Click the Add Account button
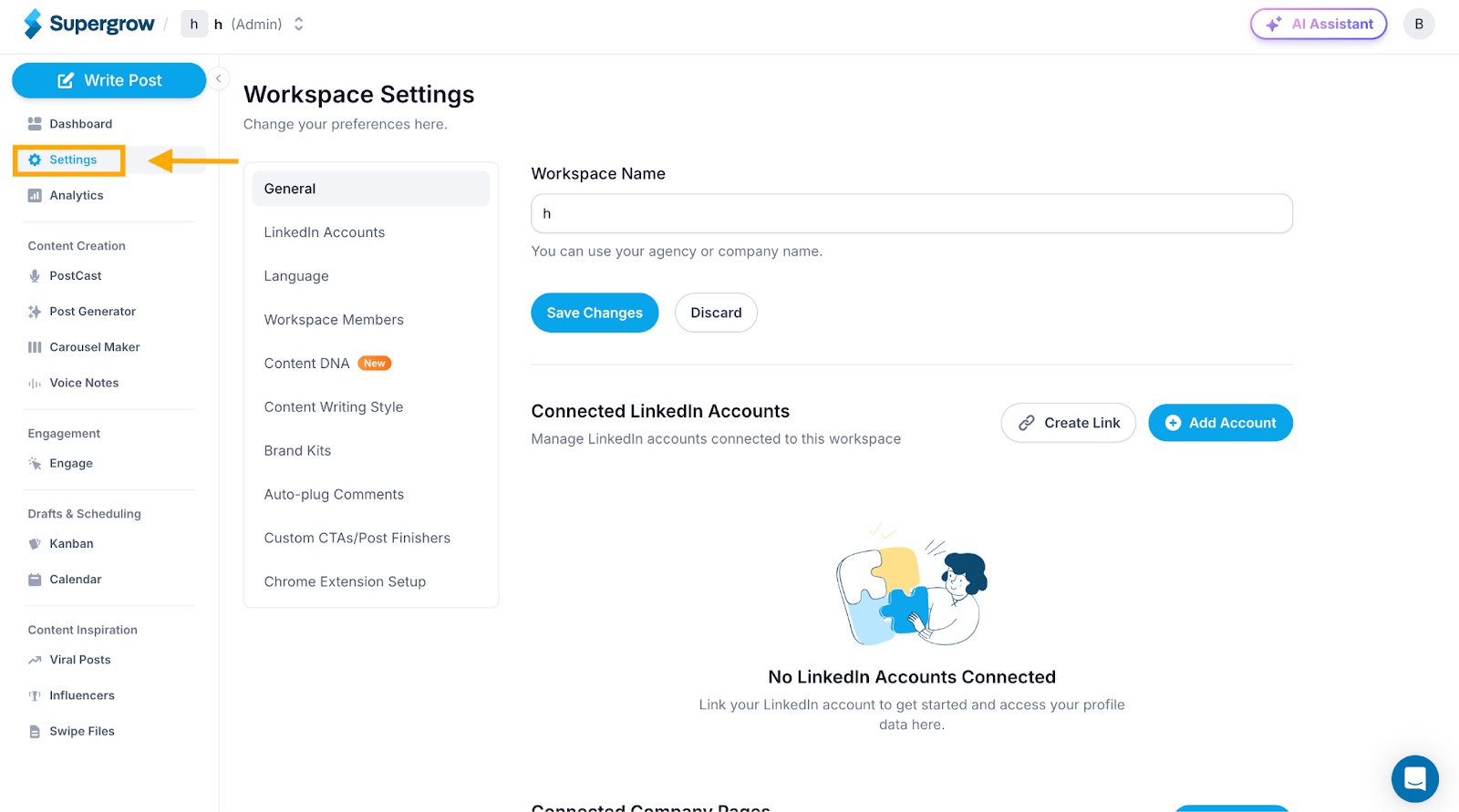Image resolution: width=1459 pixels, height=812 pixels. (1220, 423)
